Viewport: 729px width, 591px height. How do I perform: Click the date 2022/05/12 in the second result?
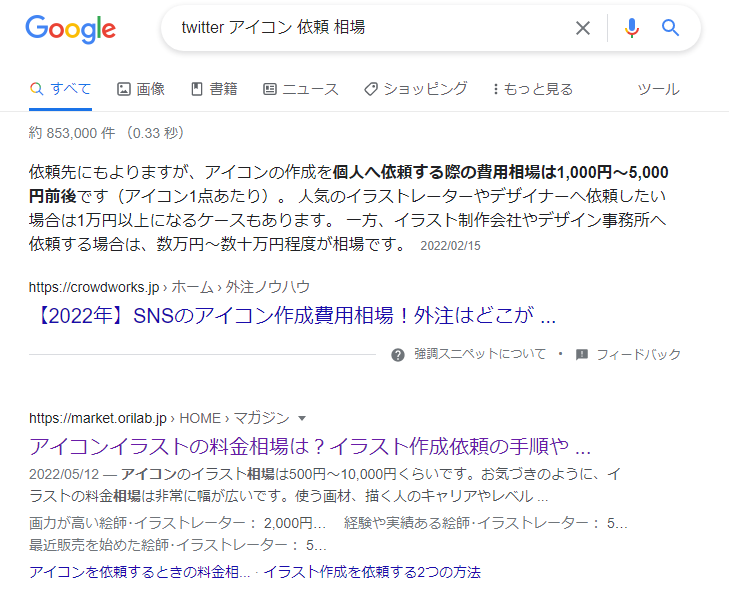coord(64,474)
